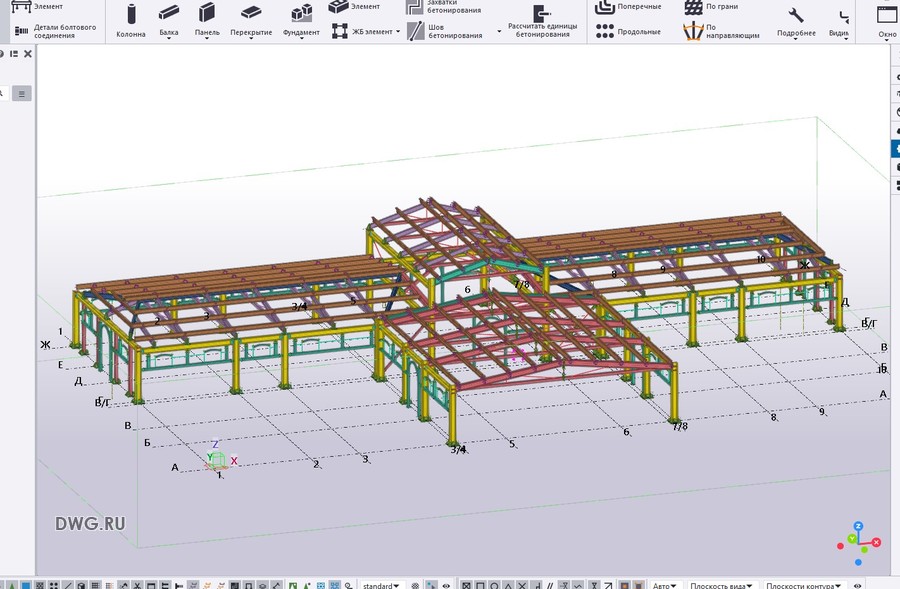Click the Балка beam tool icon

point(169,14)
